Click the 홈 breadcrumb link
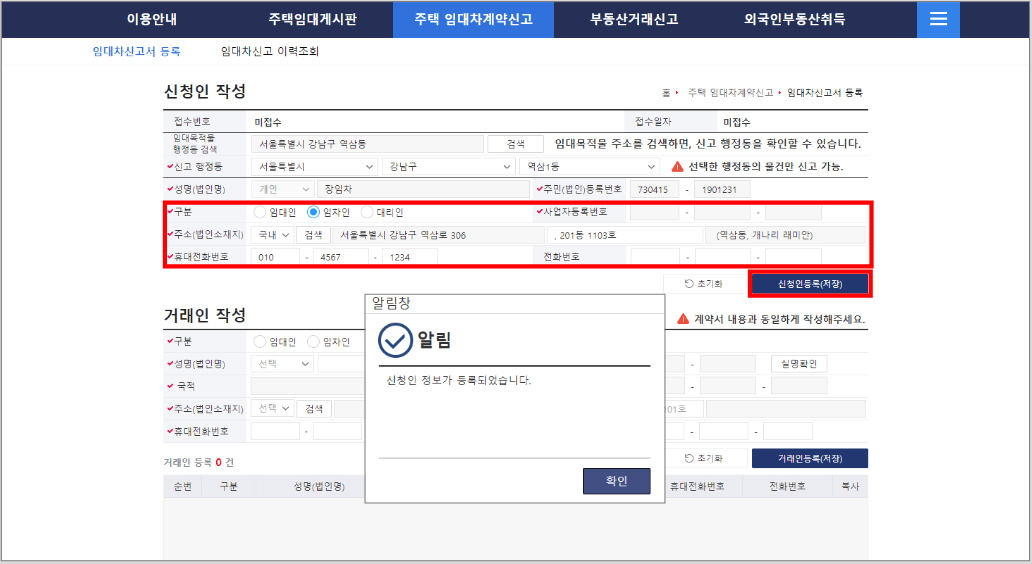 666,93
